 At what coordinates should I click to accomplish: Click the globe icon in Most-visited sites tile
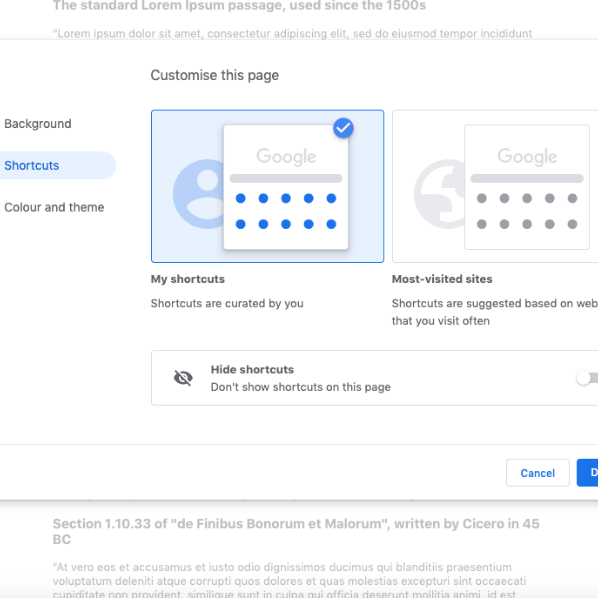[439, 194]
